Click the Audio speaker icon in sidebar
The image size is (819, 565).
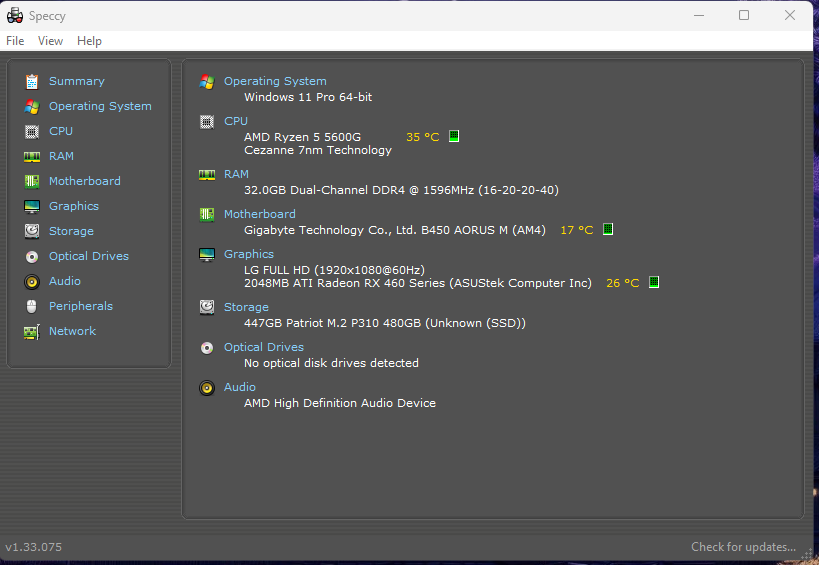pos(32,281)
